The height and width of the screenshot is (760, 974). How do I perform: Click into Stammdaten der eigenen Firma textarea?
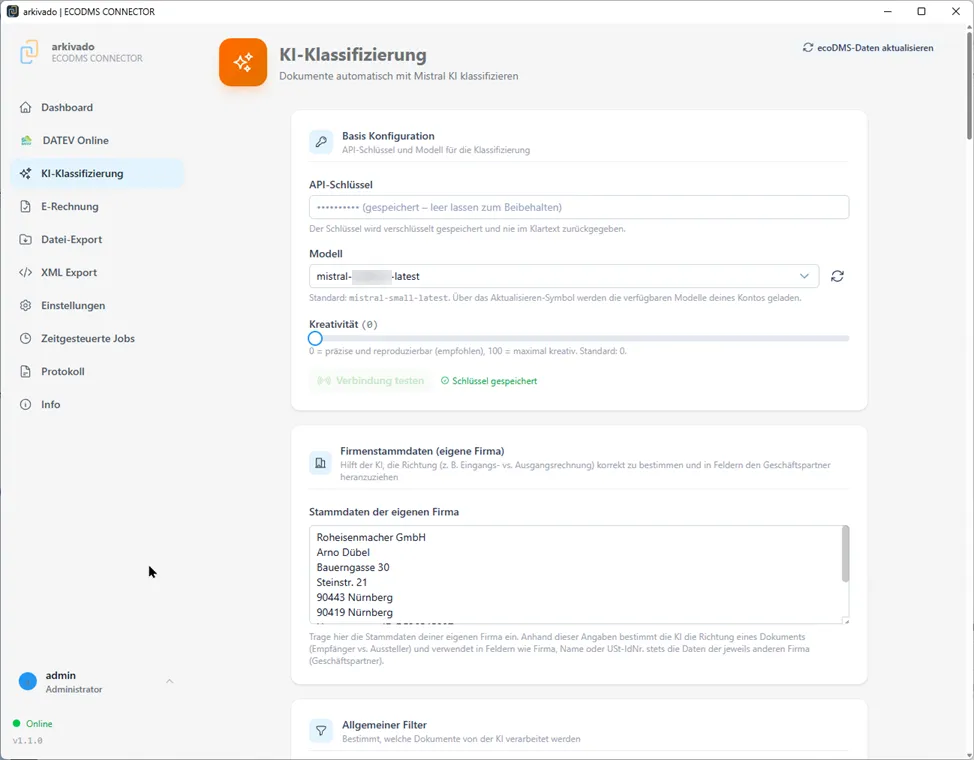579,575
